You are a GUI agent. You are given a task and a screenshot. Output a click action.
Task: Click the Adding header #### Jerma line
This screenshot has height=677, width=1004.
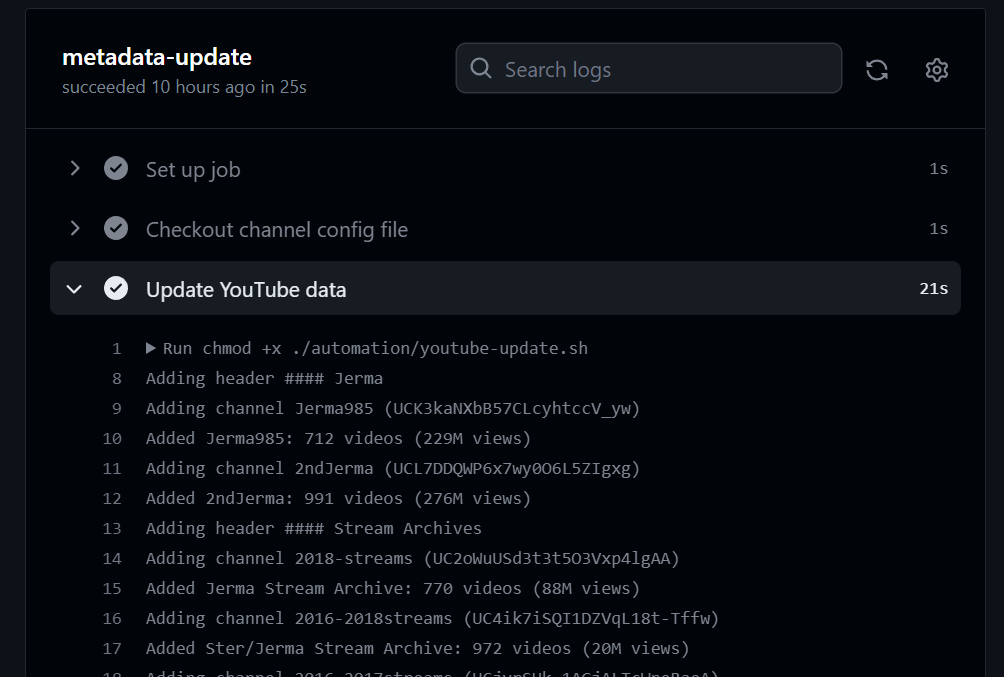(264, 379)
